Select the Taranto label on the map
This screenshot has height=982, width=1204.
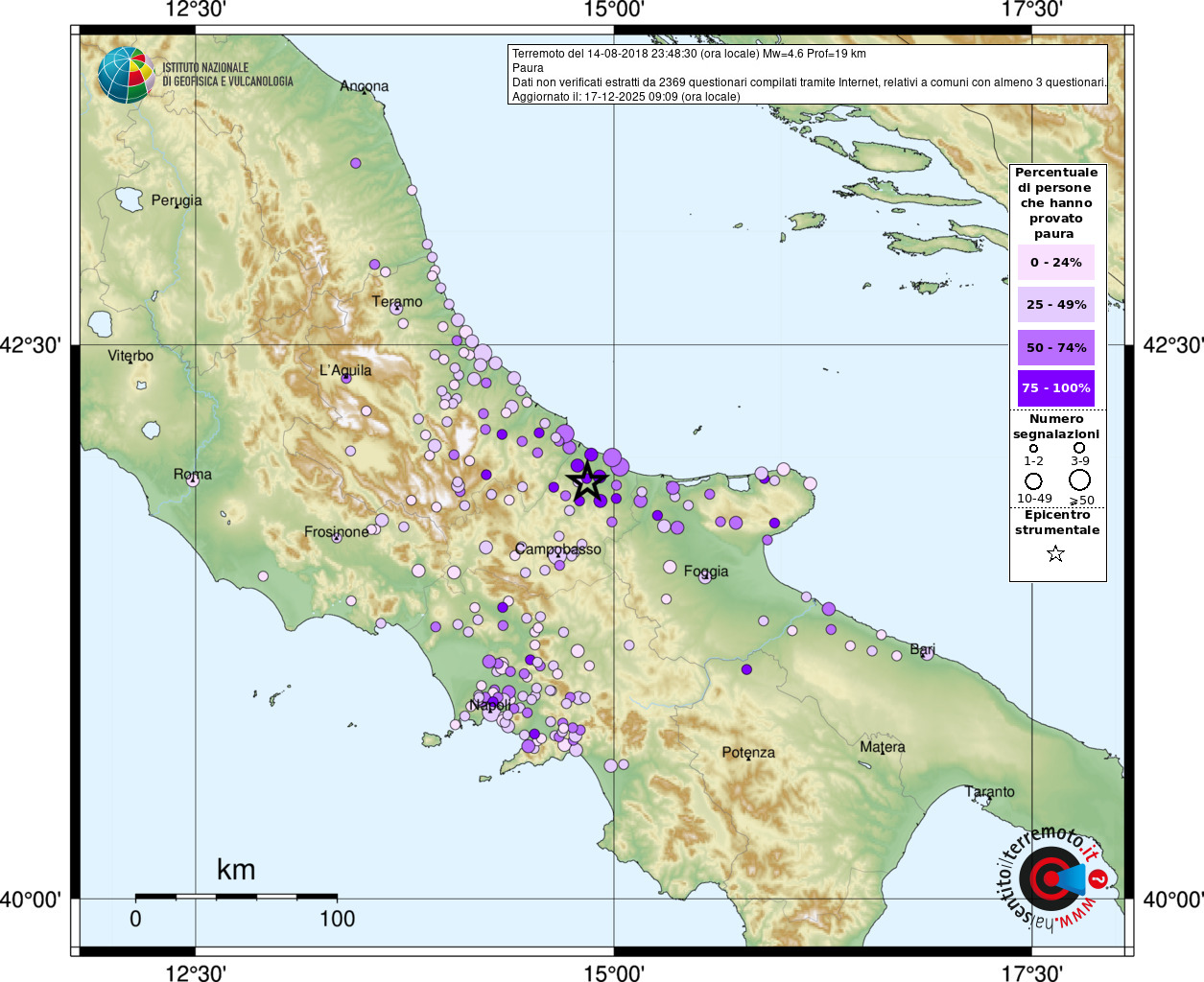[x=990, y=791]
